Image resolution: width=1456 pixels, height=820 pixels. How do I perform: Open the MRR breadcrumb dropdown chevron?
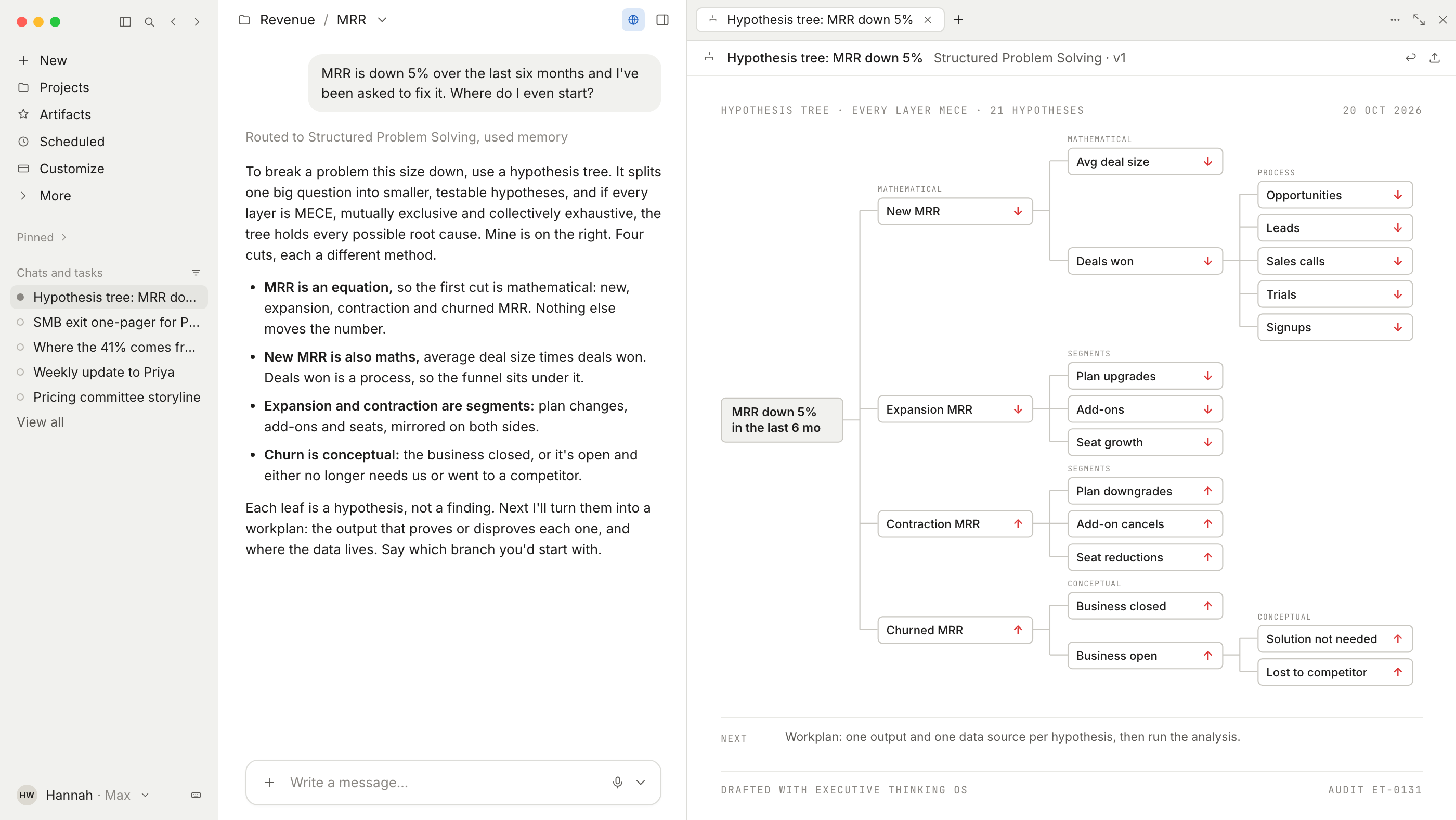(382, 20)
